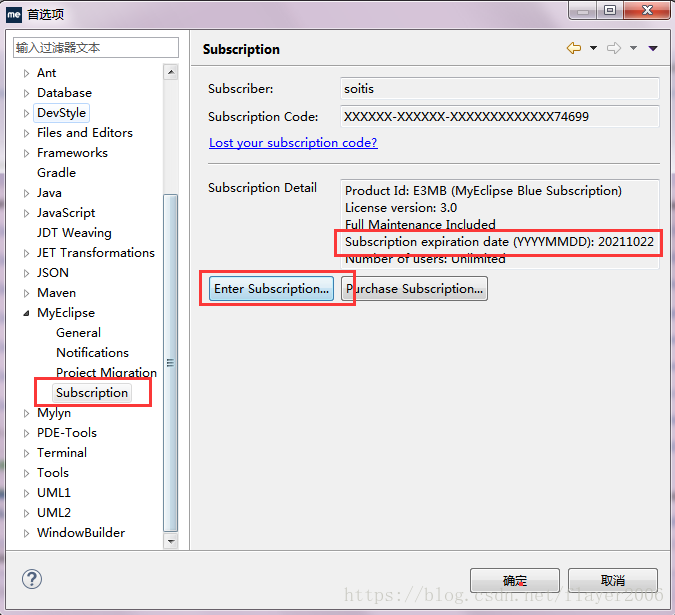Open the Lost your subscription code link

(293, 142)
